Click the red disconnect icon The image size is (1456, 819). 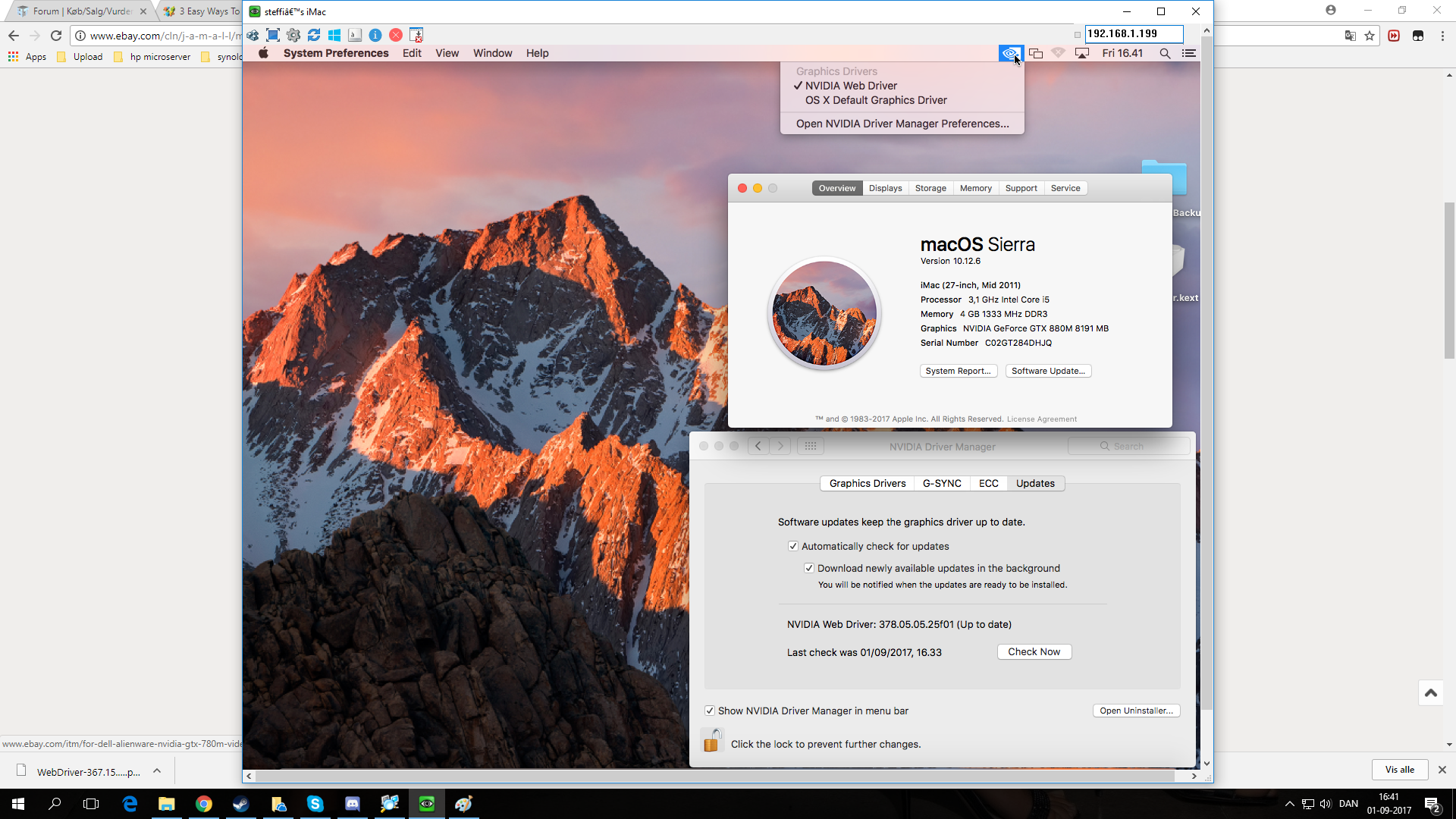point(396,35)
